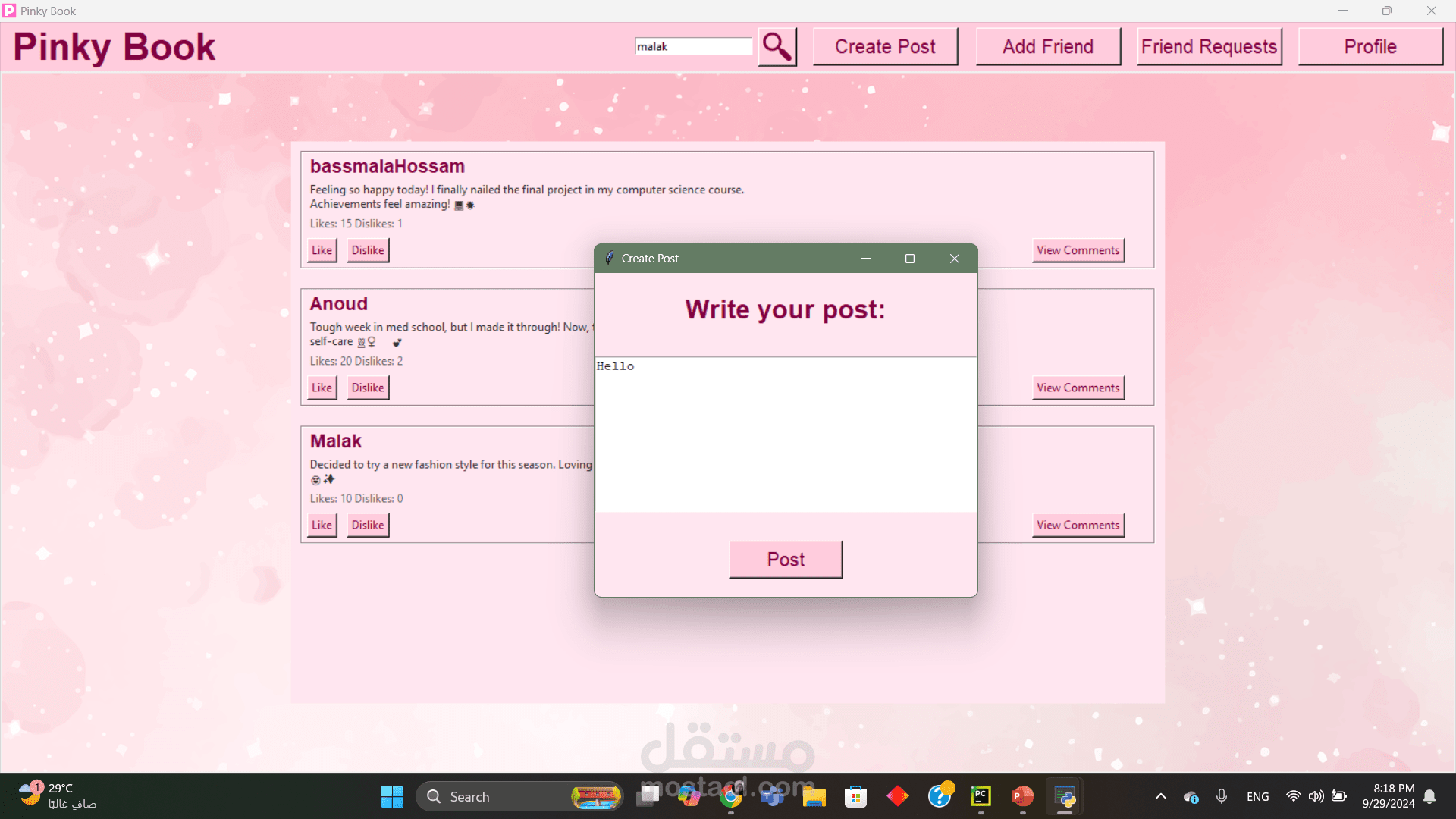Like bassmalaHossam's post

[322, 250]
